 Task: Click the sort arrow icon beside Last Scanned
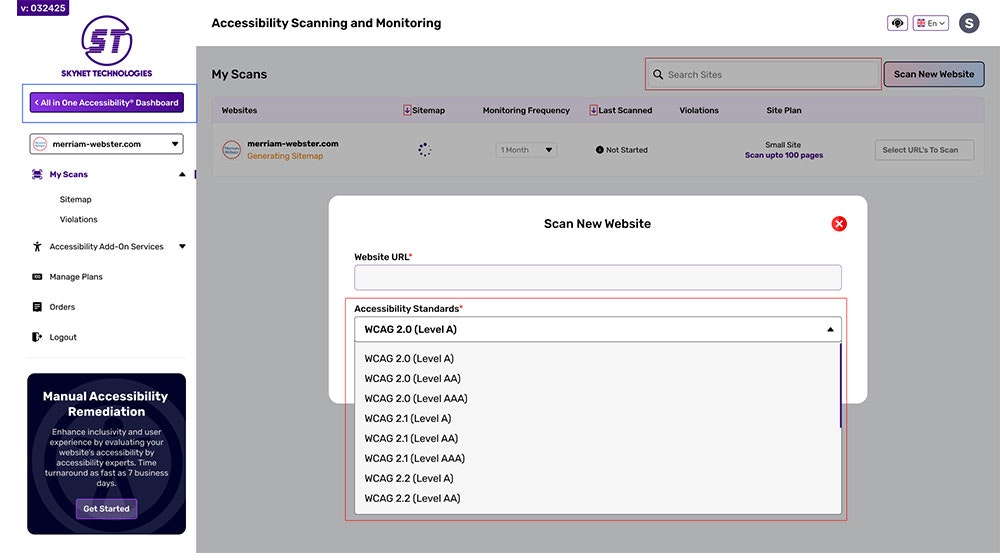593,110
